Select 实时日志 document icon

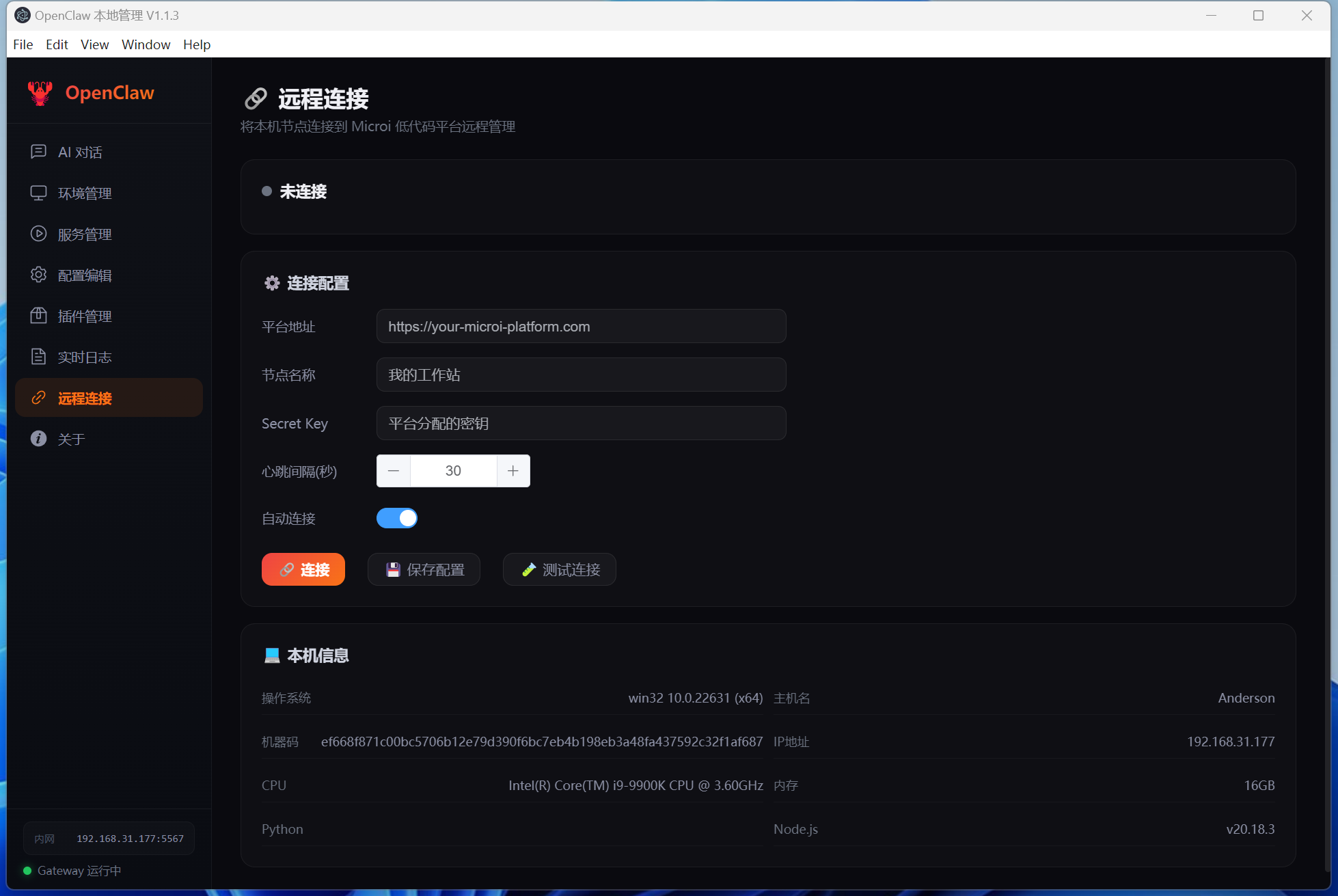pos(38,357)
